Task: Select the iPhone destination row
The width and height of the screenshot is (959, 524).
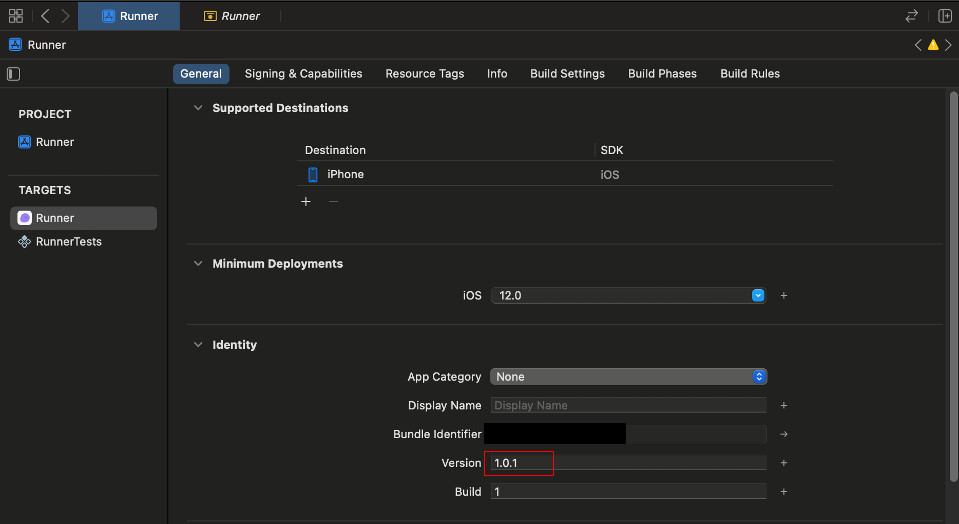Action: [565, 174]
